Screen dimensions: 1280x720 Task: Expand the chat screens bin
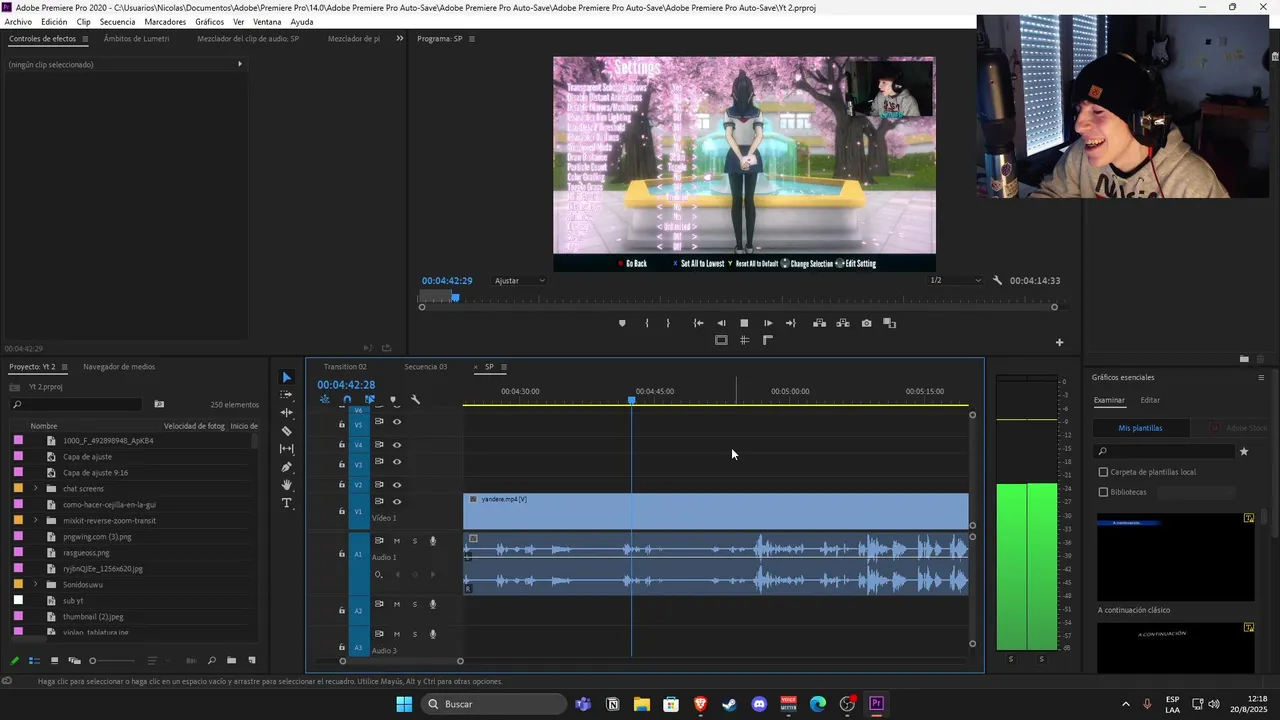(x=36, y=488)
